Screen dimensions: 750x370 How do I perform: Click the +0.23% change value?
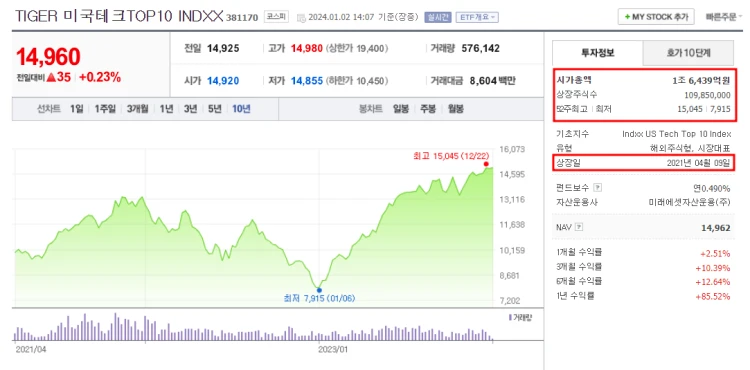point(100,77)
